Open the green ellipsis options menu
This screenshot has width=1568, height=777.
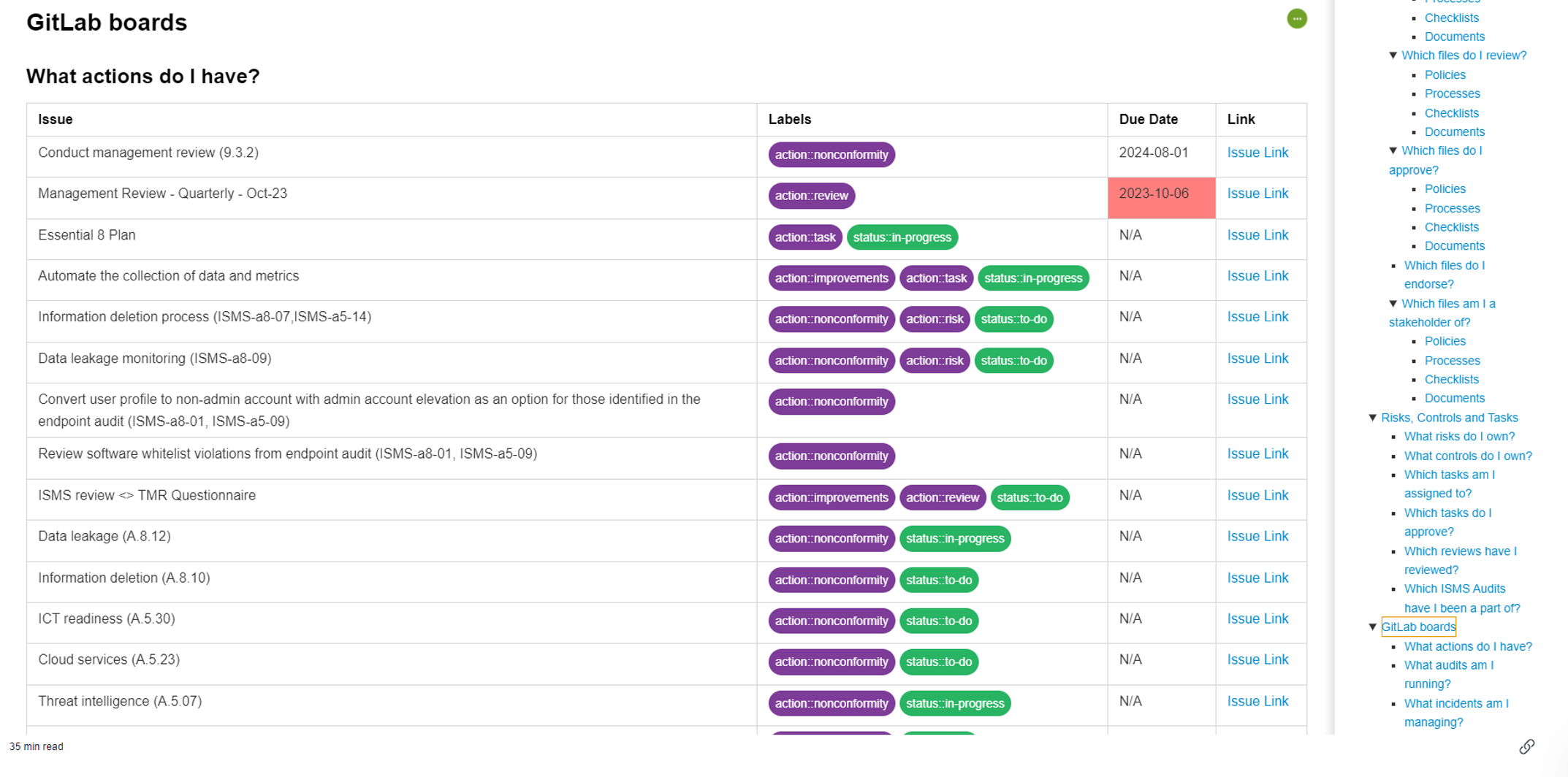[1297, 19]
